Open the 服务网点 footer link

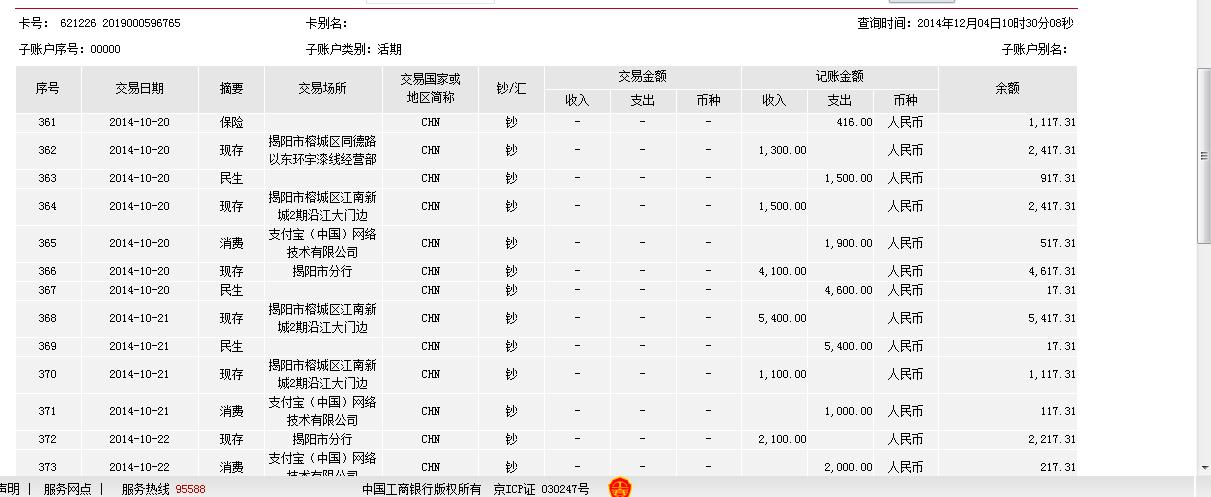coord(68,489)
